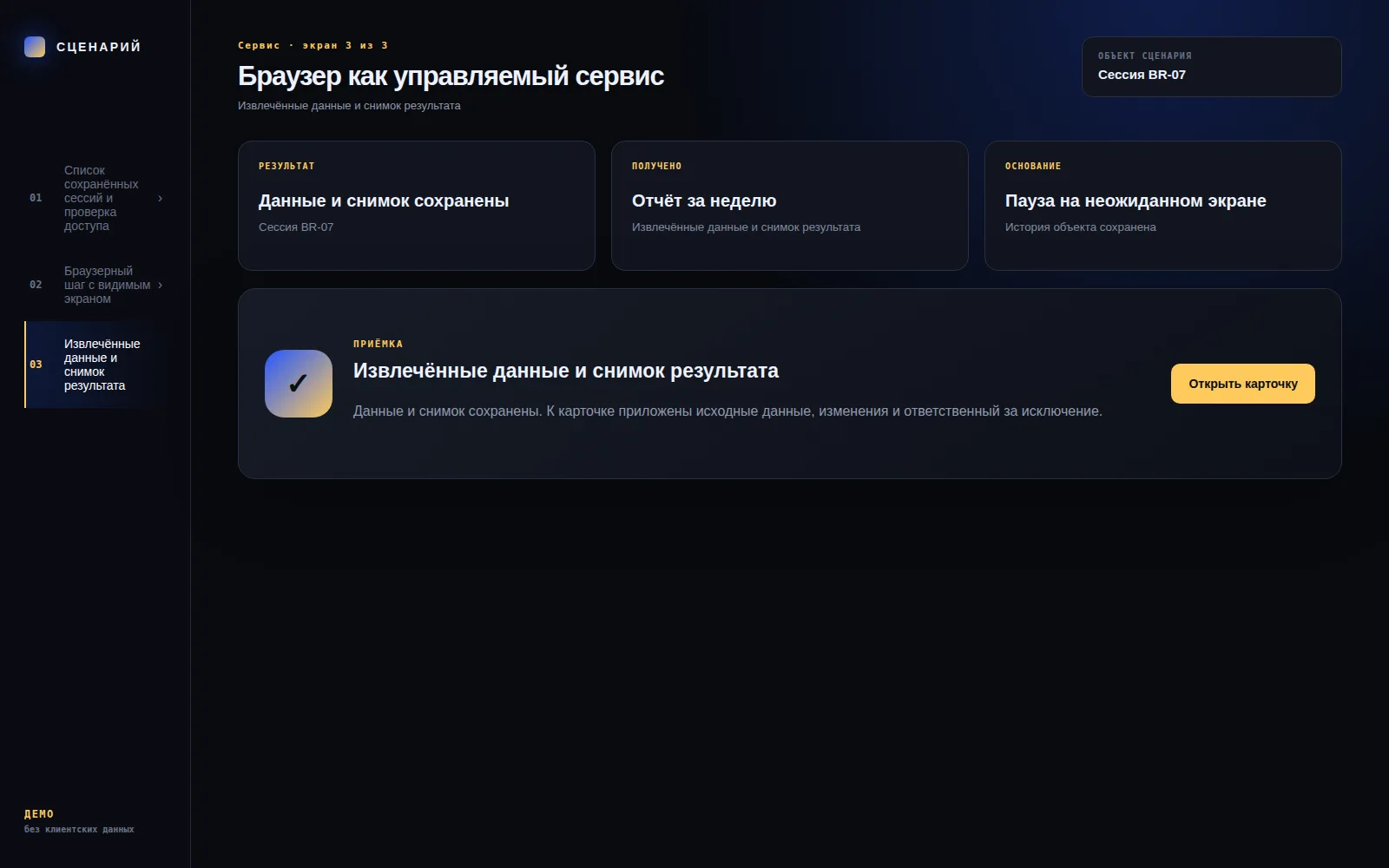Select the ПОЛУЧЕНО card Отчёт за неделю

pyautogui.click(x=790, y=206)
